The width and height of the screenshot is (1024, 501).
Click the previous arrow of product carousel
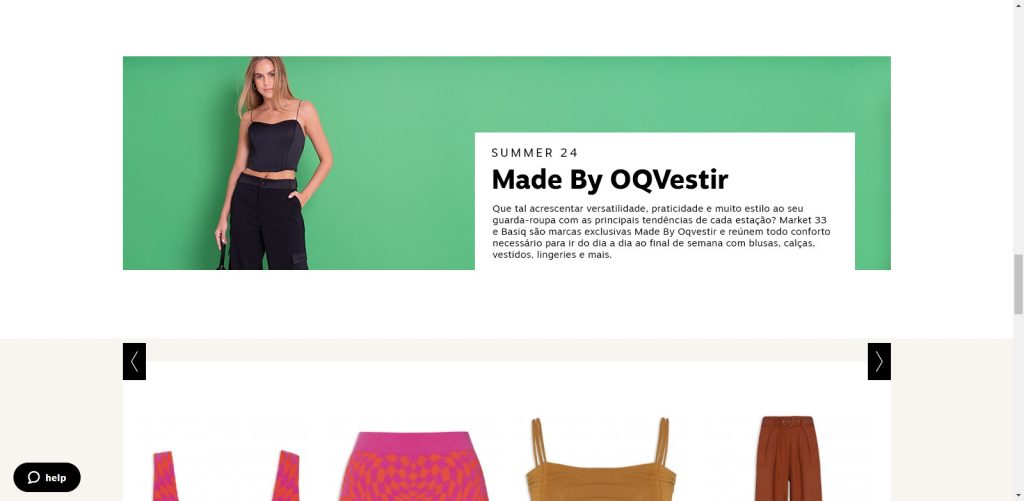coord(134,361)
